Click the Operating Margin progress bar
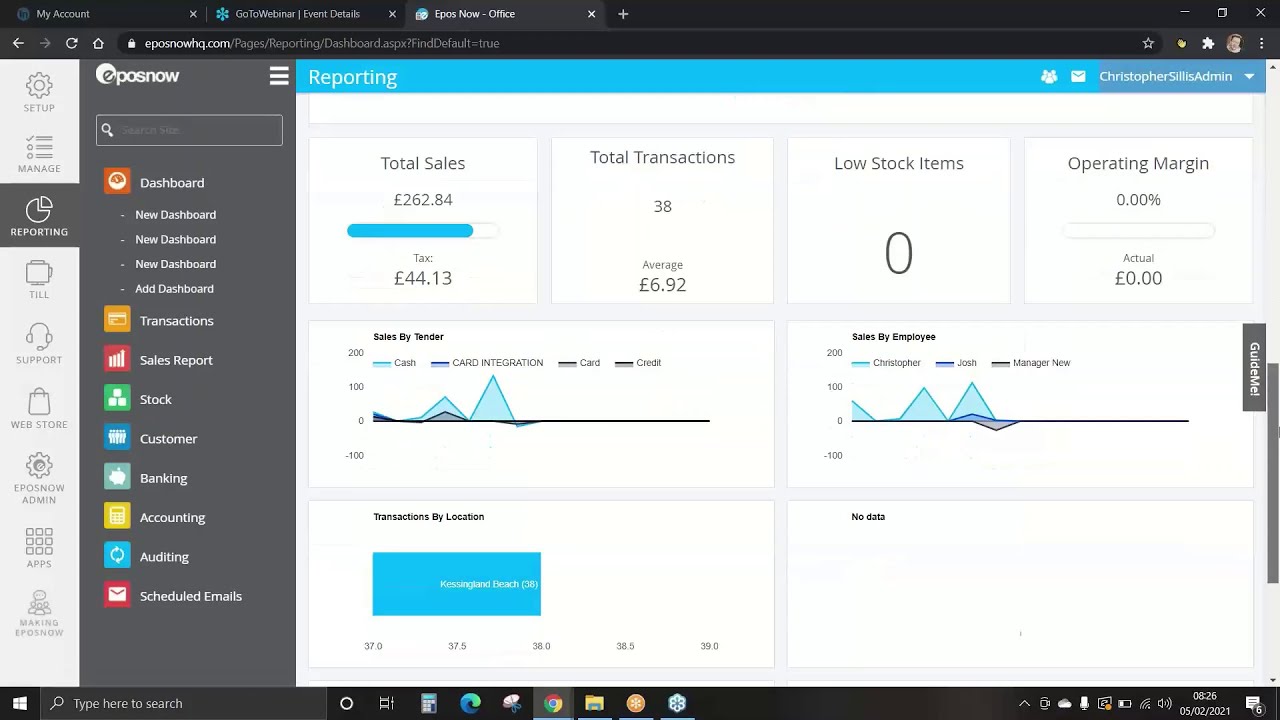The image size is (1280, 720). [x=1138, y=231]
